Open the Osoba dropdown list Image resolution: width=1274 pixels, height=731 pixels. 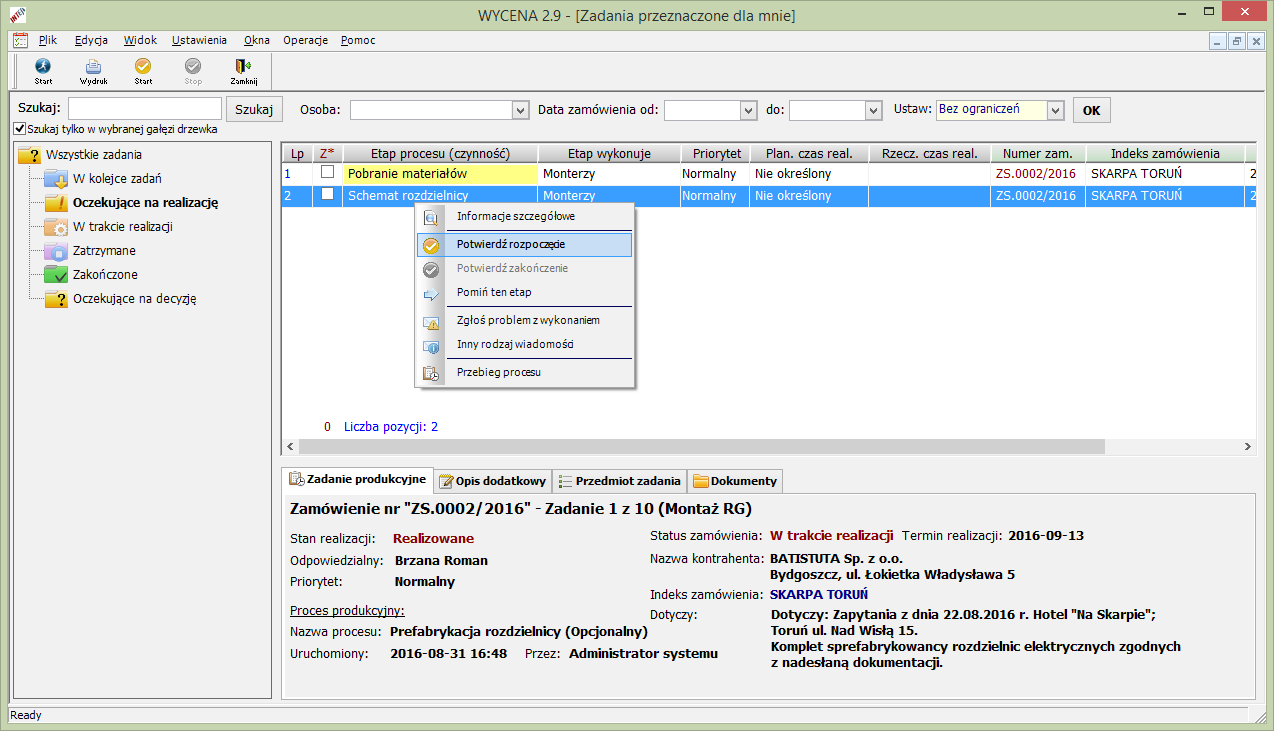click(520, 110)
